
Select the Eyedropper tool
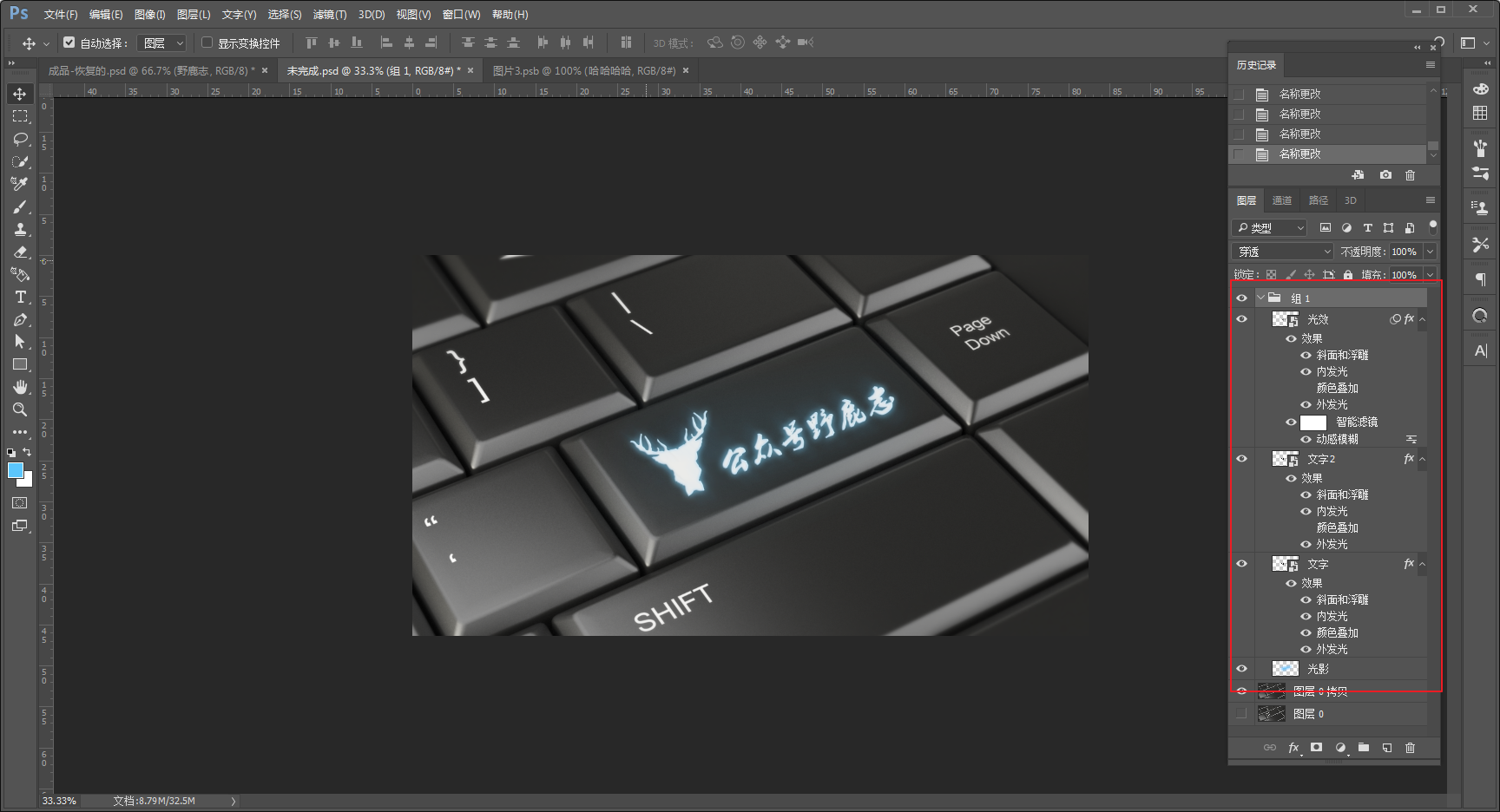click(20, 184)
